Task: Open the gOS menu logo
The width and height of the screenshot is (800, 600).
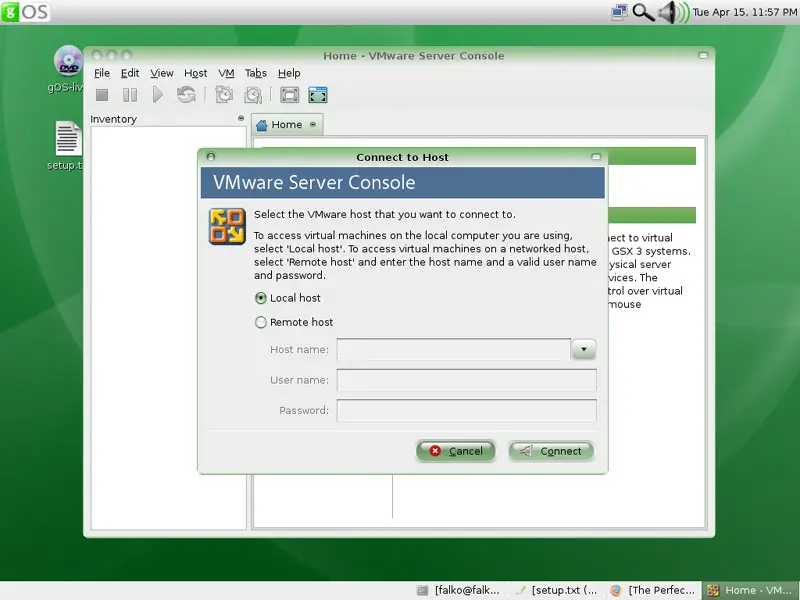Action: [26, 11]
